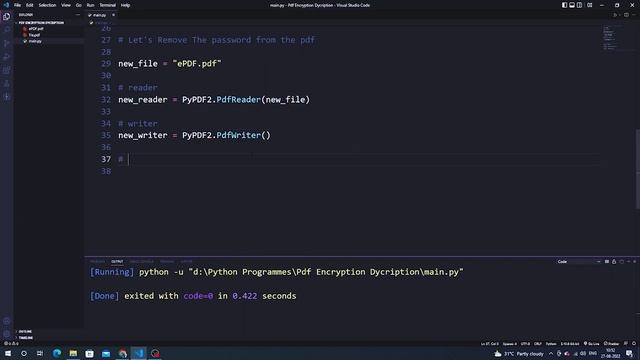Toggle primary sidebar layout icon
This screenshot has height=360, width=640.
coord(564,5)
